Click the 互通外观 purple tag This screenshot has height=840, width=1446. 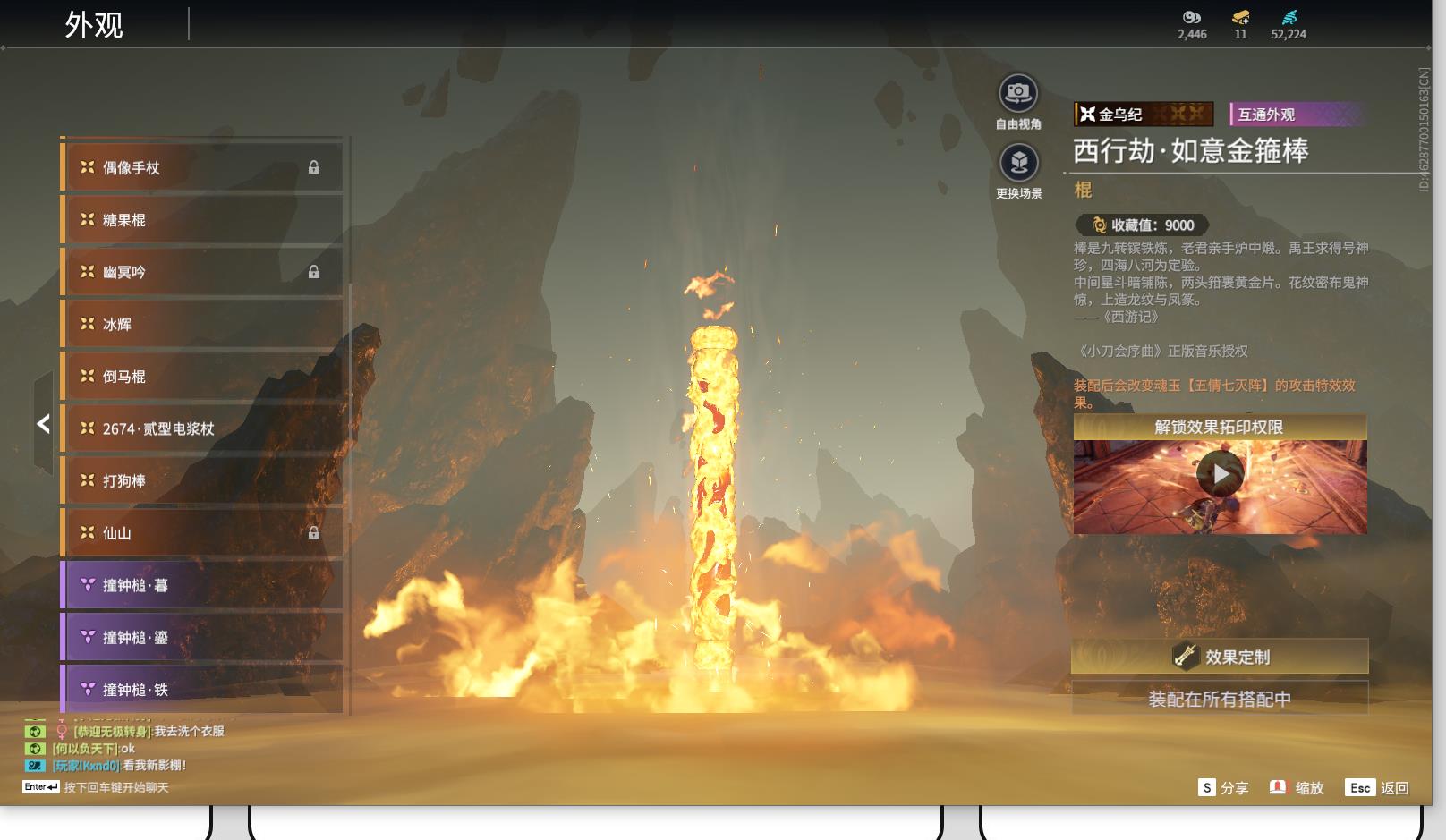[x=1297, y=115]
